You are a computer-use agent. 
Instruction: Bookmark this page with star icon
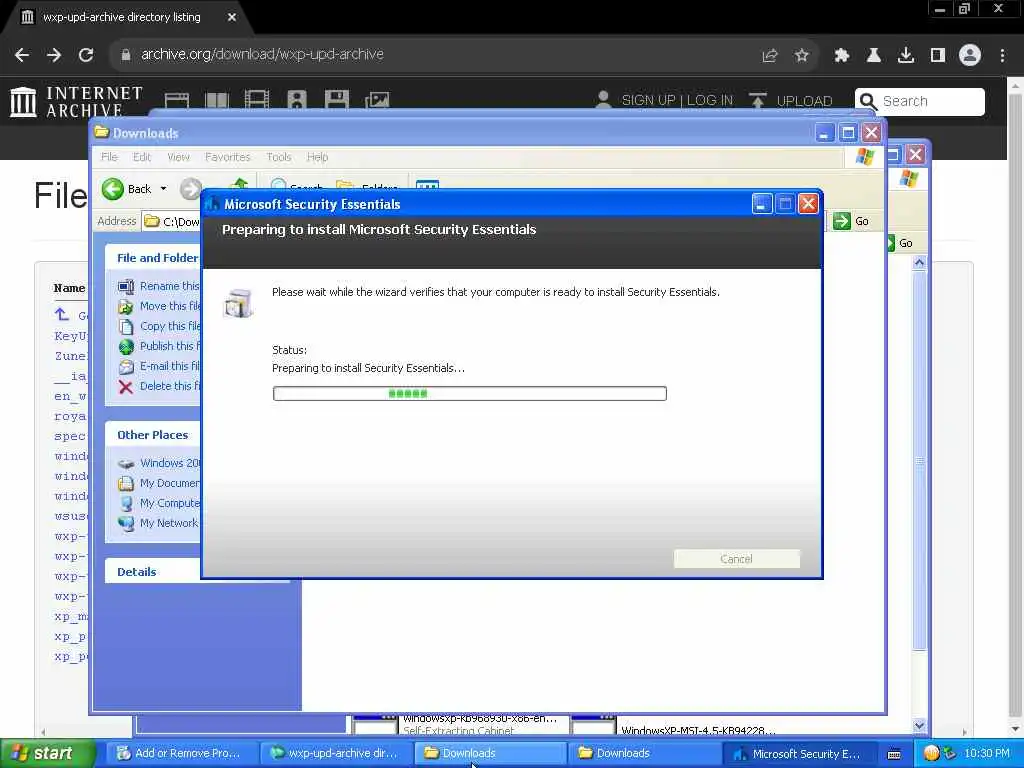tap(802, 56)
